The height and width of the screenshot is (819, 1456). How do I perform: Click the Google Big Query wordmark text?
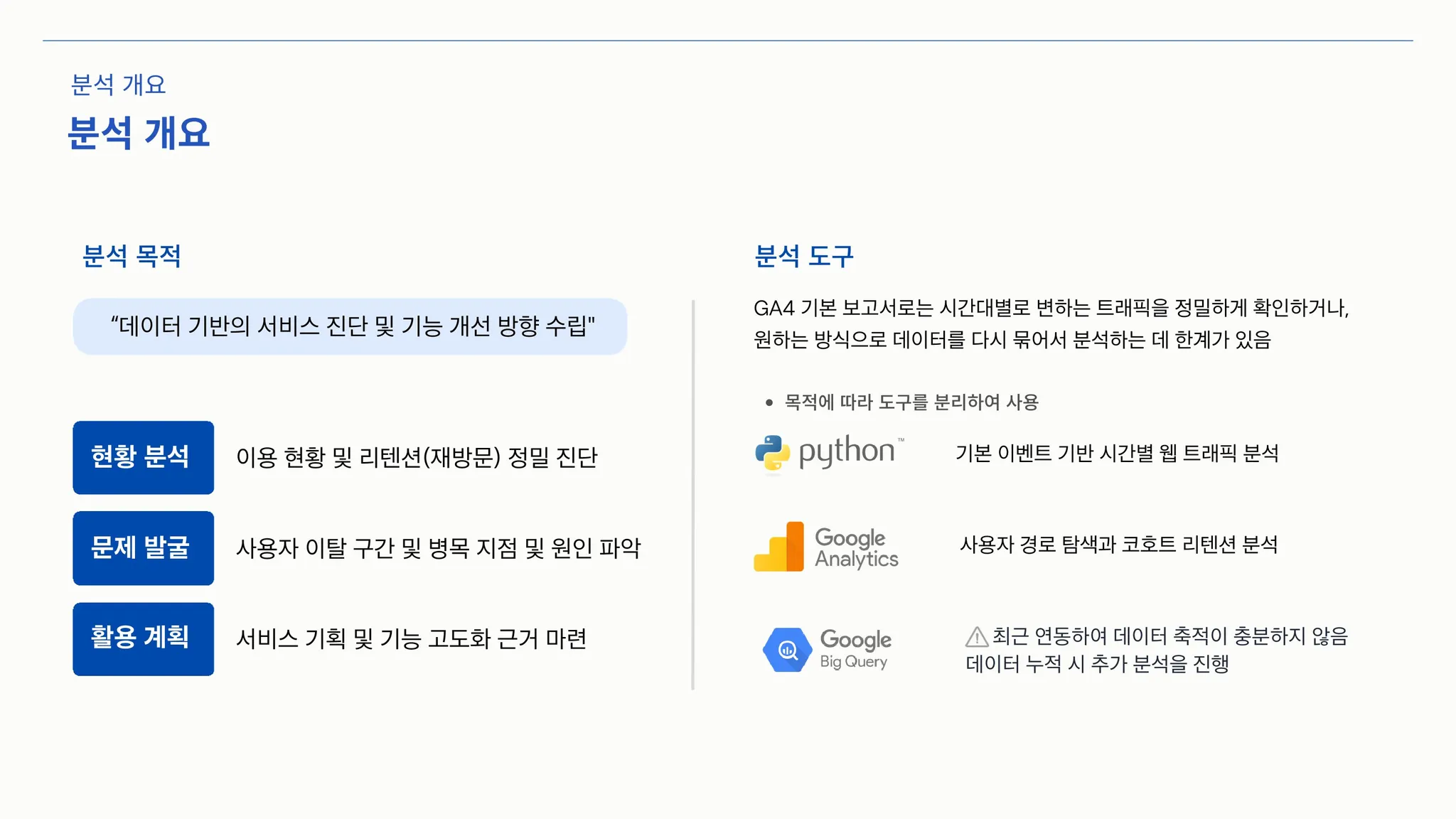tap(855, 648)
